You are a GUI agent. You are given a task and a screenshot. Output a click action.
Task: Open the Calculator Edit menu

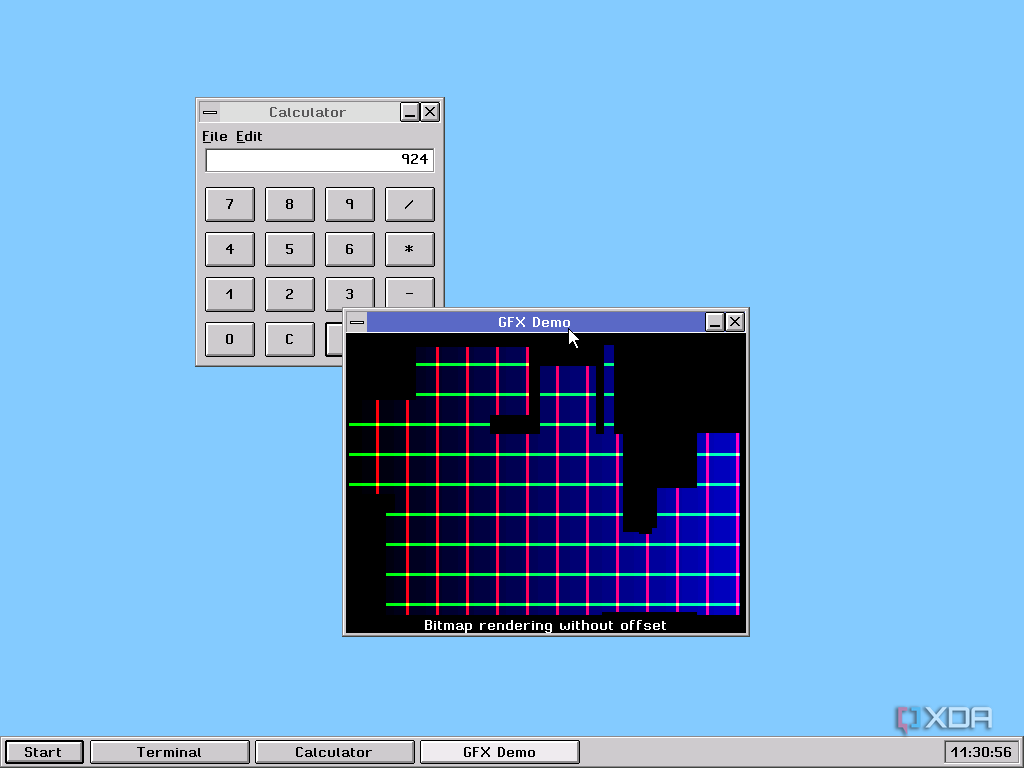tap(249, 136)
